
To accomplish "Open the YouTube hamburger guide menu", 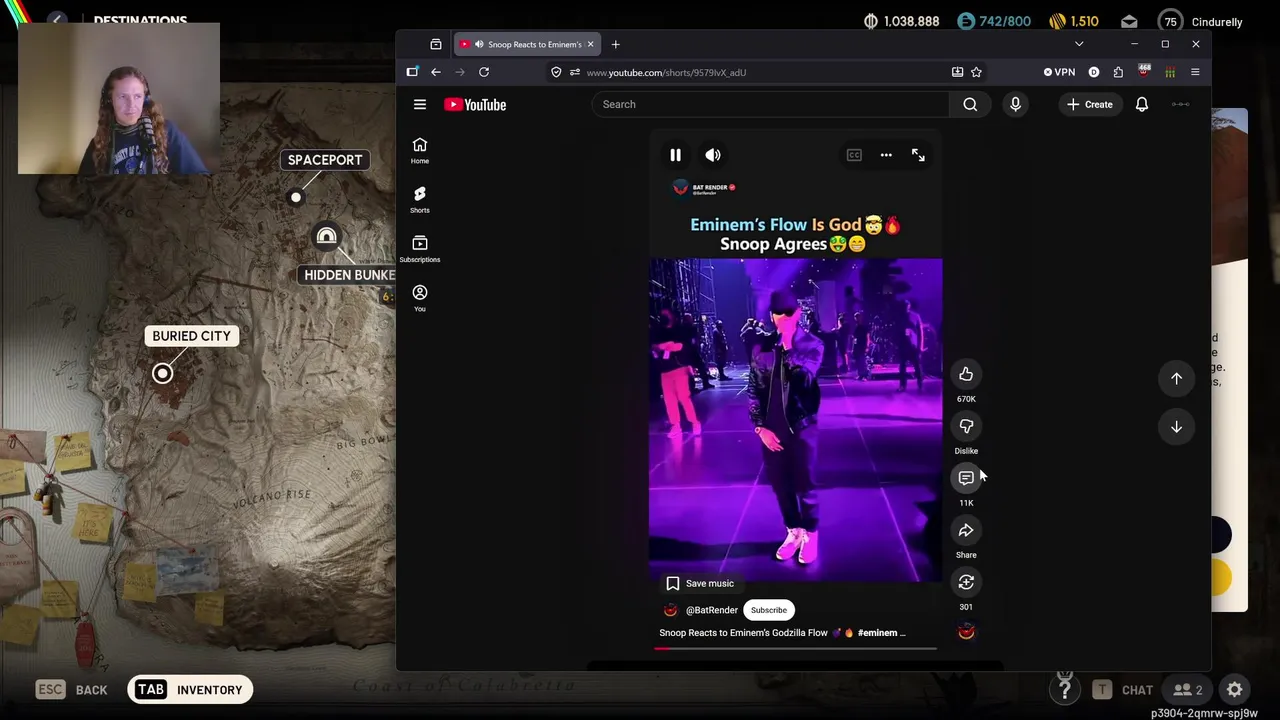I will (x=420, y=104).
